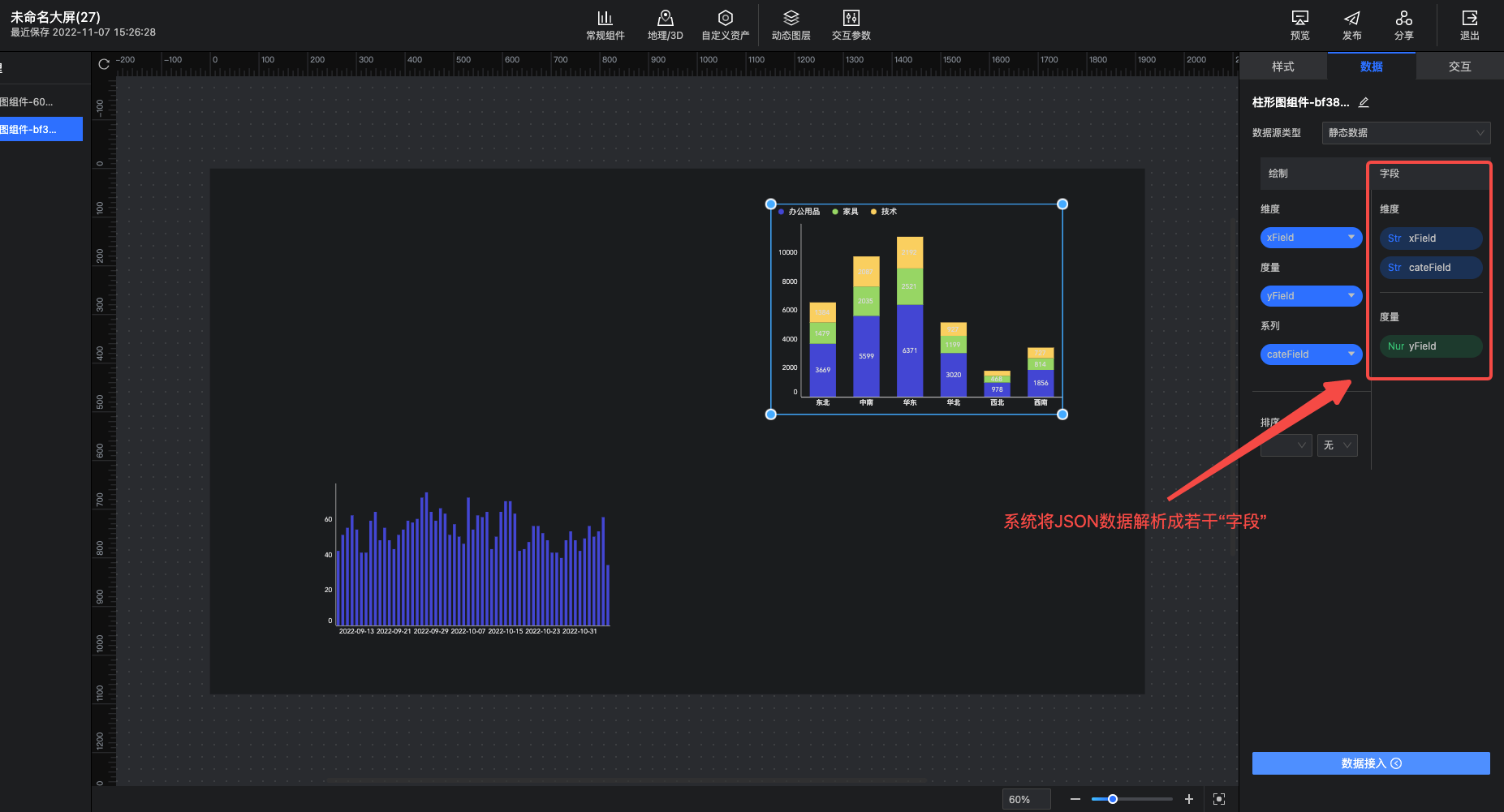This screenshot has height=812, width=1504.
Task: Open the 自定义资产 custom assets icon
Action: [725, 19]
